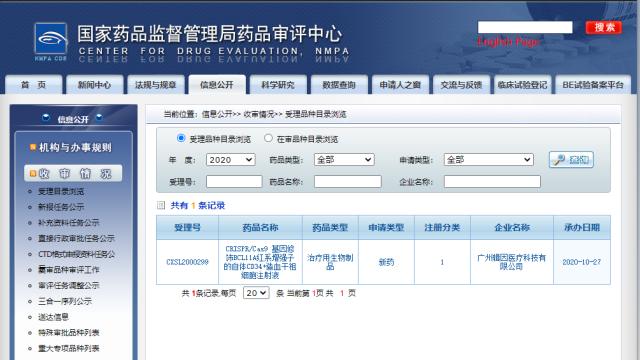The width and height of the screenshot is (640, 360).
Task: Click the 注册分类 column header
Action: click(442, 227)
